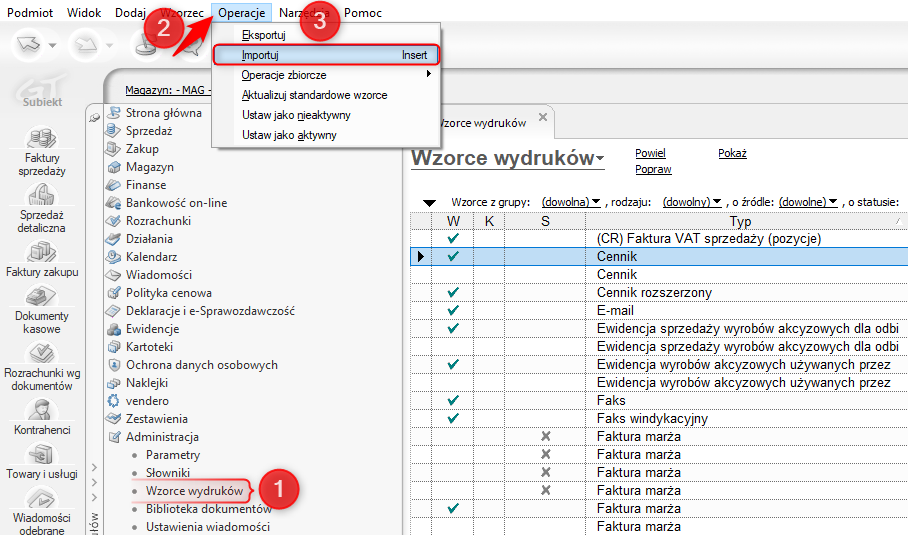Click the S cross mark of first Faktura marża
The image size is (908, 535).
(x=545, y=437)
